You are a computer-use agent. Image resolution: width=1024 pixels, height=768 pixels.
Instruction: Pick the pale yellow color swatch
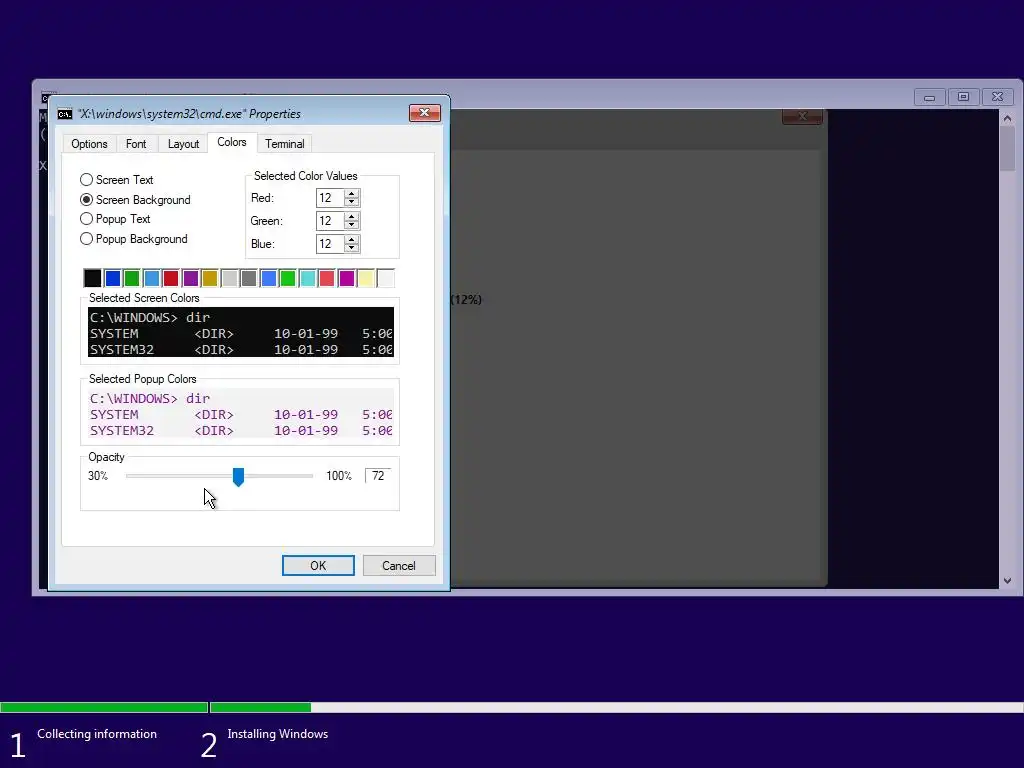point(366,278)
